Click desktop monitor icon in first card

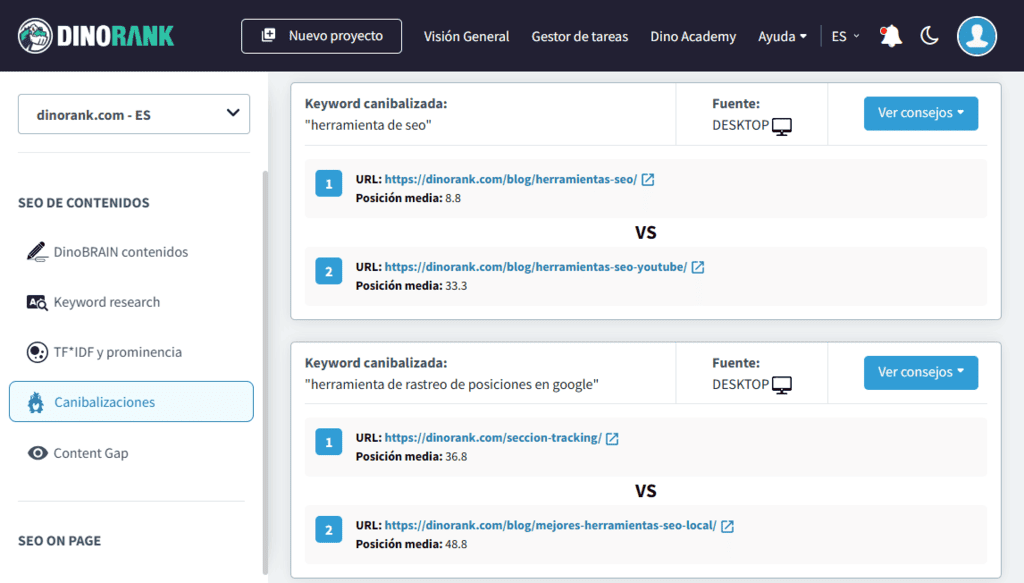(x=782, y=127)
